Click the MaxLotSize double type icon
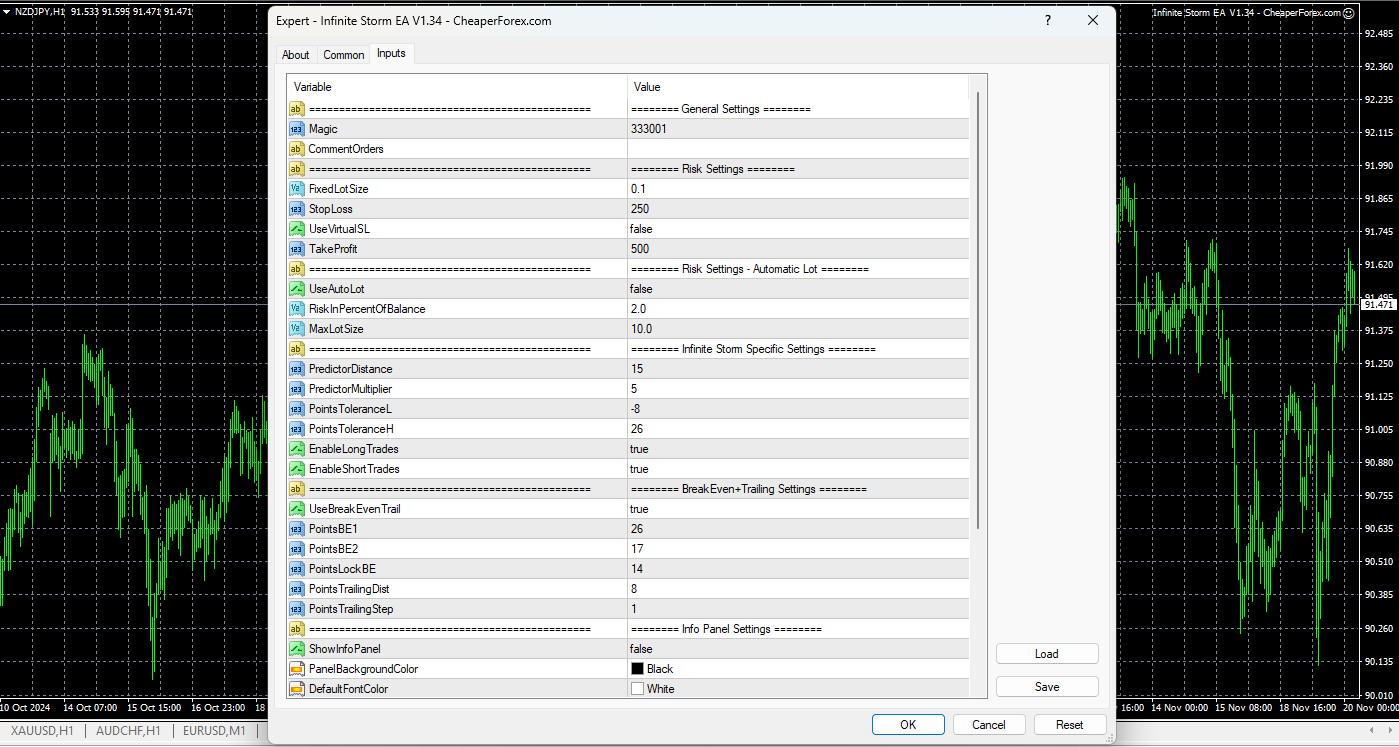 (x=296, y=329)
